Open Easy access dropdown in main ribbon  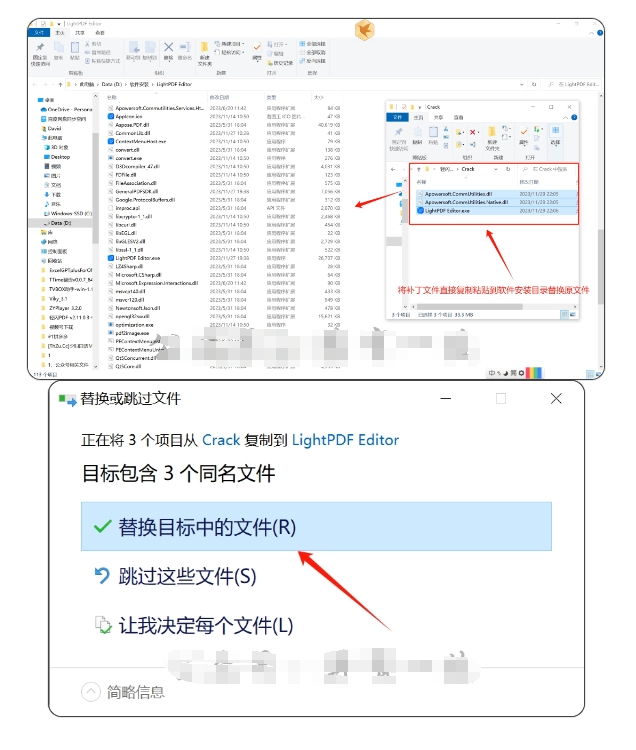pos(229,52)
